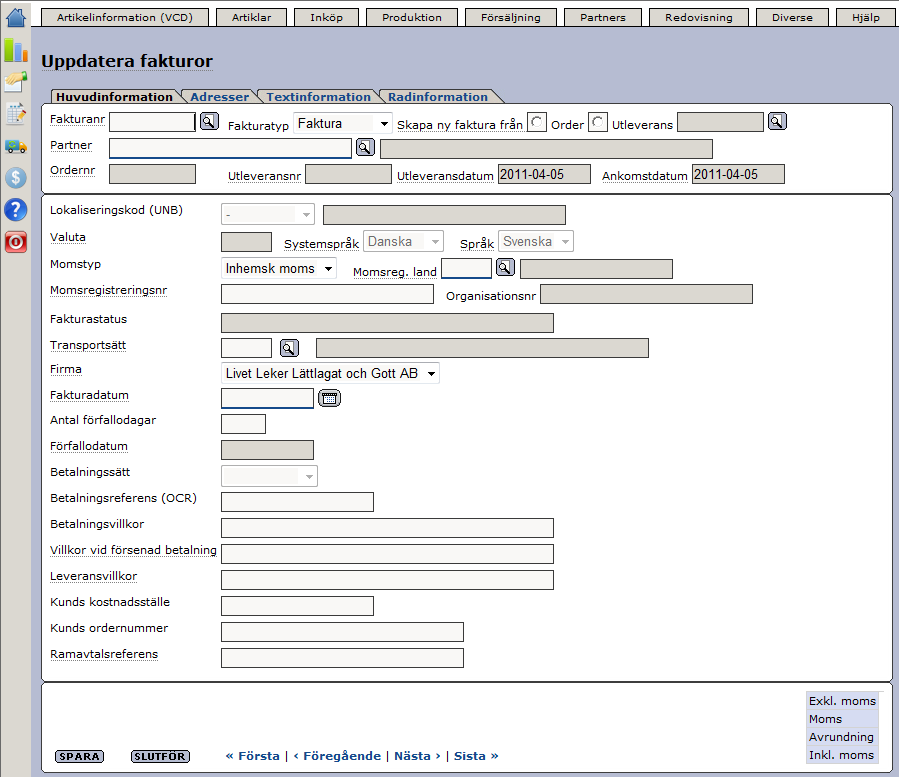This screenshot has width=899, height=777.
Task: Click the Utleveransdatum 2011-04-05 value
Action: point(544,174)
